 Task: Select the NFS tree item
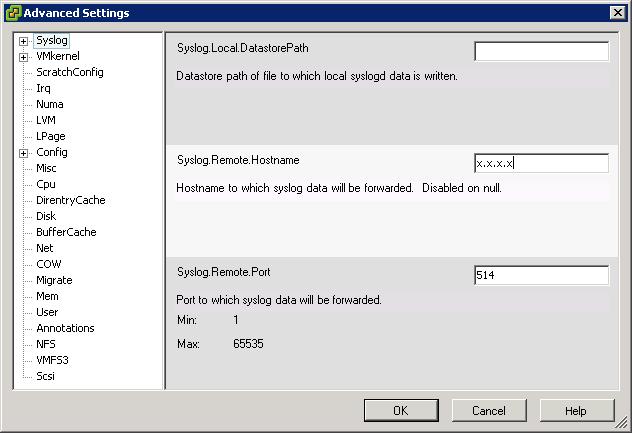(46, 344)
